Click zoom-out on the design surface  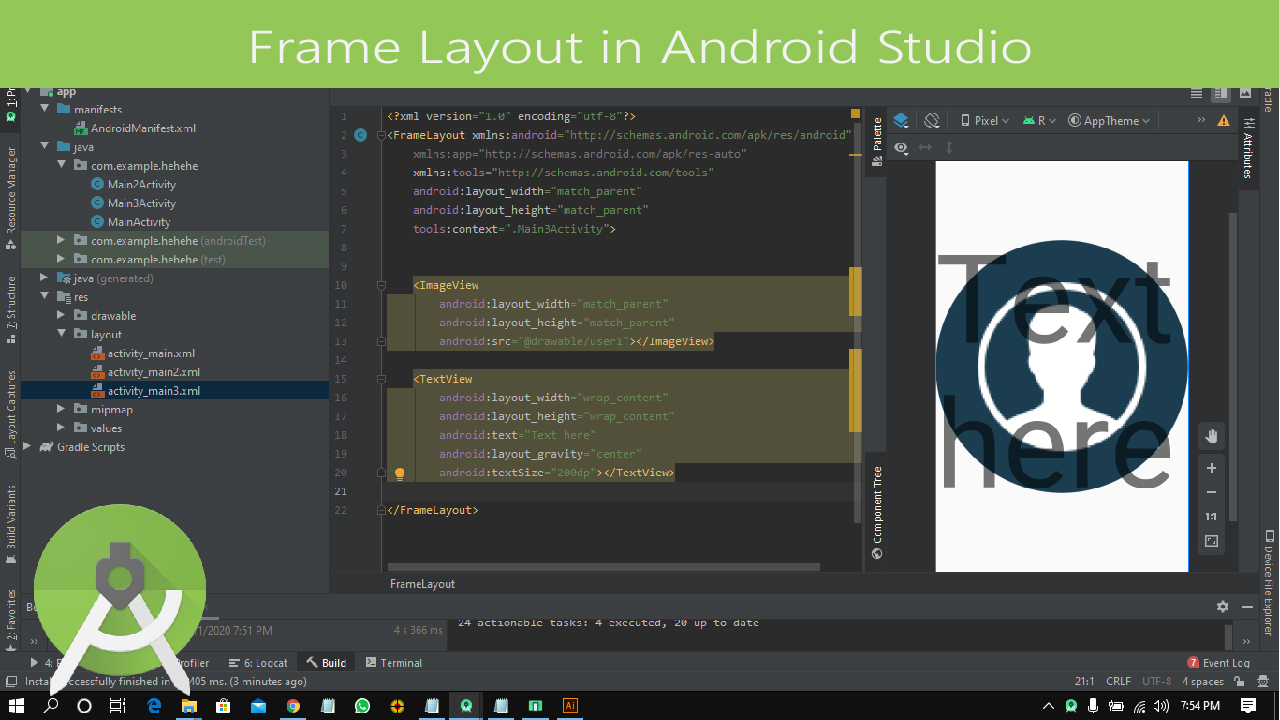1211,491
